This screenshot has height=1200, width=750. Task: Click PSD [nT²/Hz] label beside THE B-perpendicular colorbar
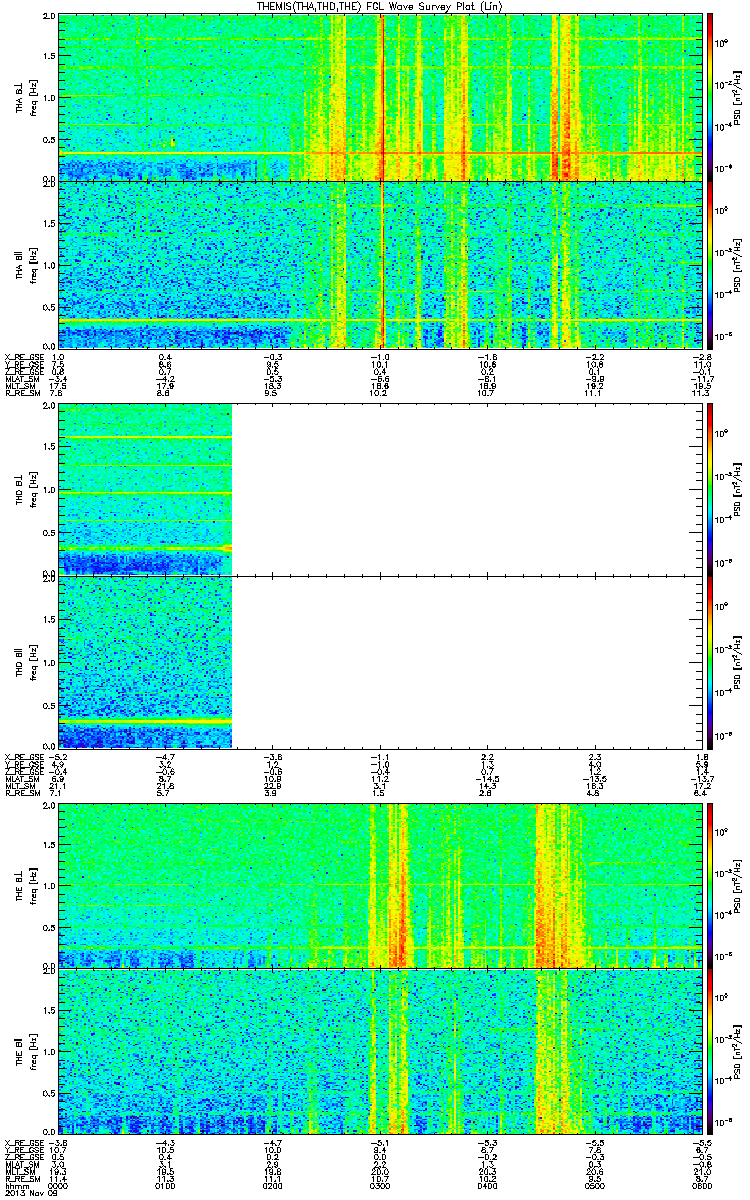click(x=737, y=884)
